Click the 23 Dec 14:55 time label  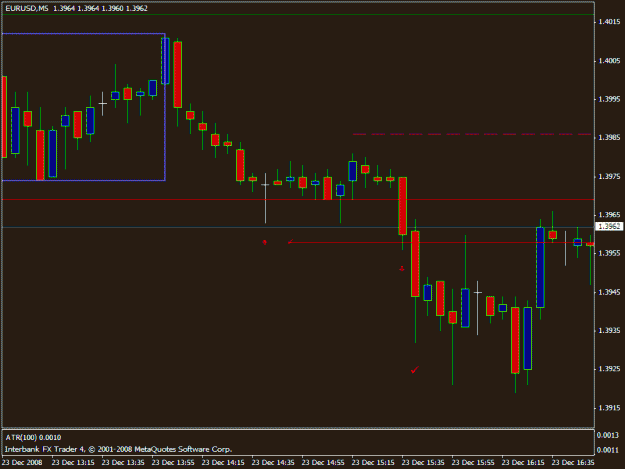click(x=323, y=462)
